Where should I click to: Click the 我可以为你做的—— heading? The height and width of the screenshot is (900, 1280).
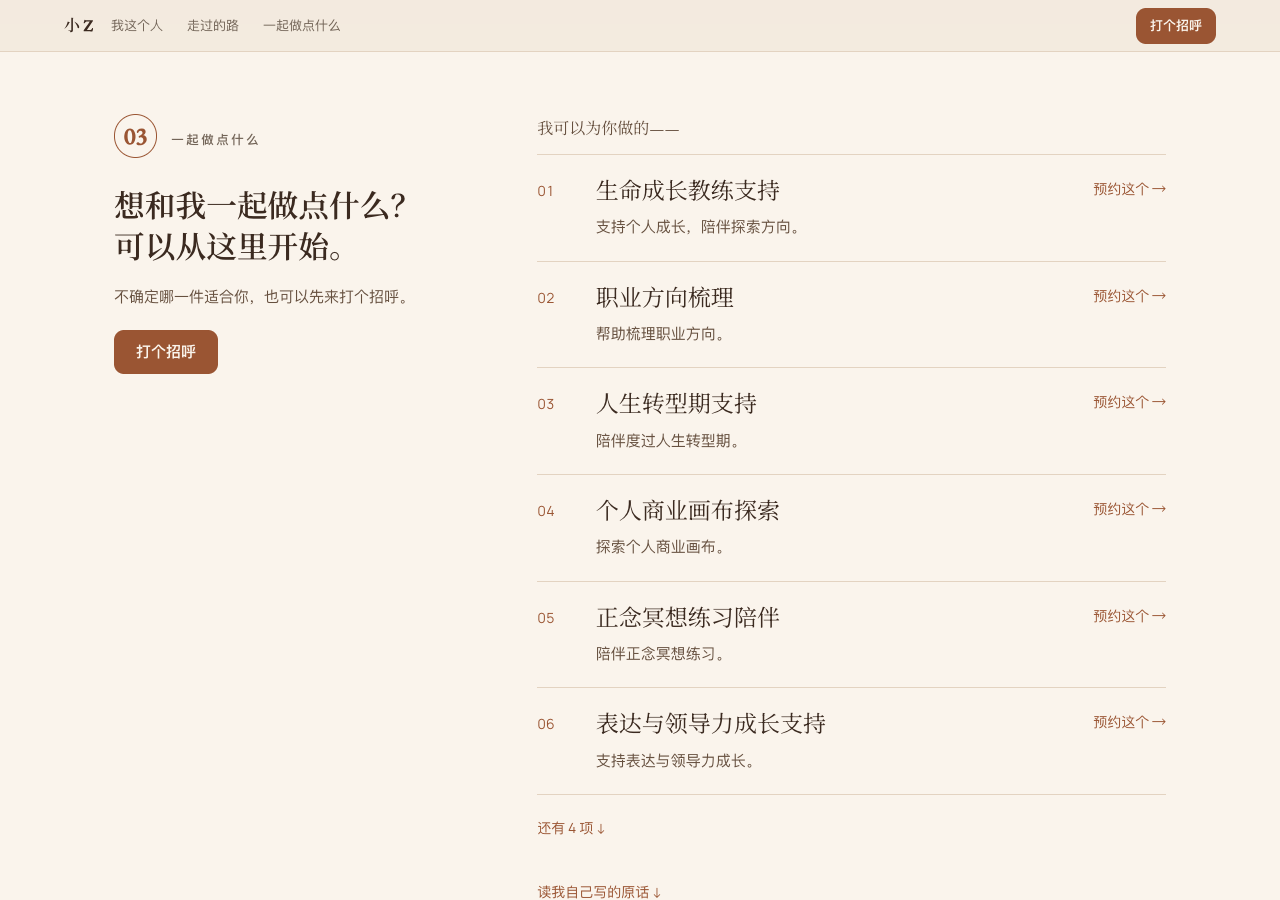pos(608,128)
